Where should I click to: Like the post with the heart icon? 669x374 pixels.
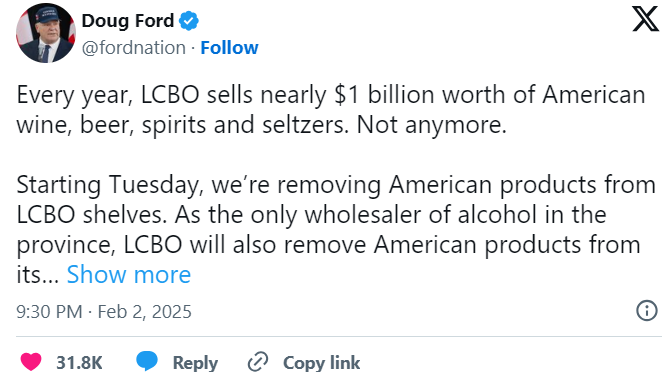(31, 362)
